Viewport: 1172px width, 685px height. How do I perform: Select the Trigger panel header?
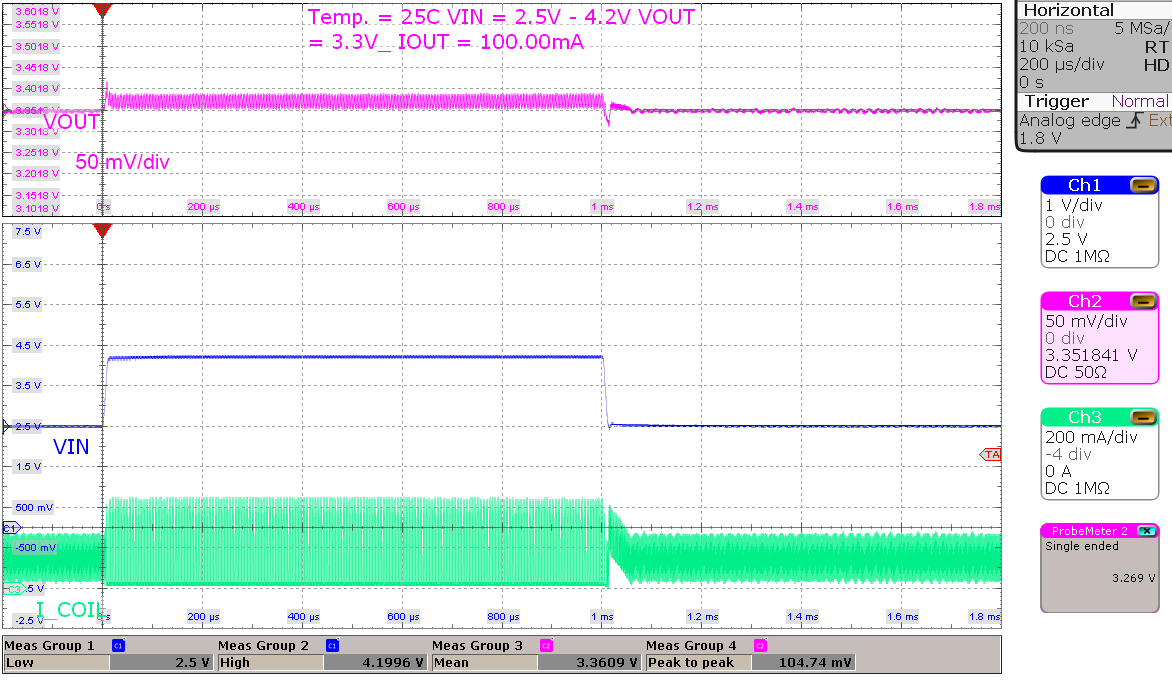pos(1060,101)
